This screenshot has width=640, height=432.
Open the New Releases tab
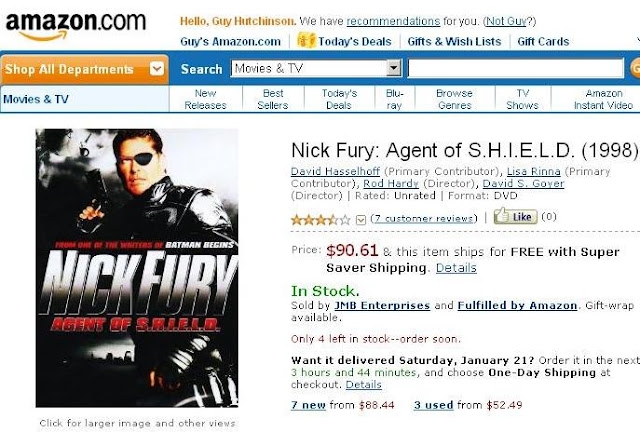coord(205,99)
